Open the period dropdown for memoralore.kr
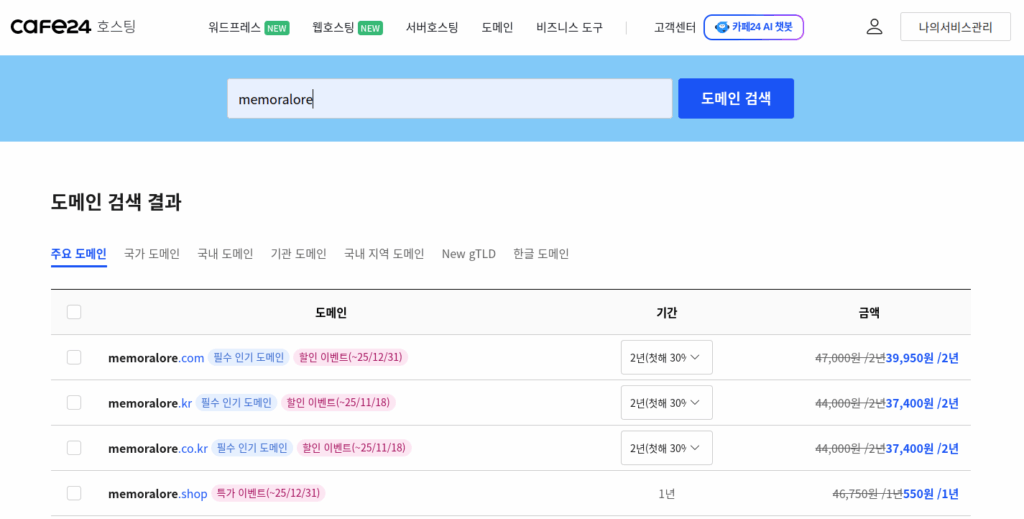 click(x=666, y=402)
